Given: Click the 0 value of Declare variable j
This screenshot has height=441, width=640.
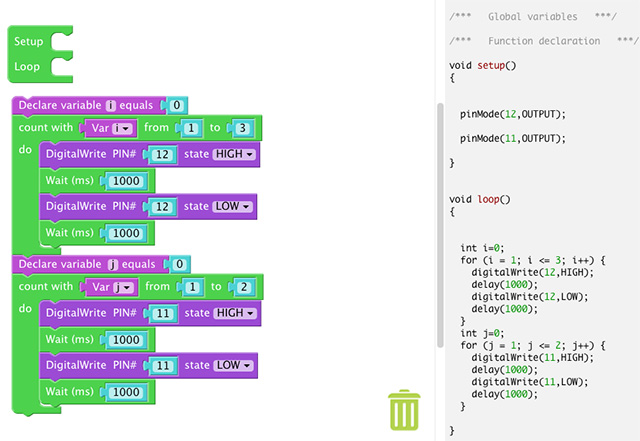Looking at the screenshot, I should (178, 265).
